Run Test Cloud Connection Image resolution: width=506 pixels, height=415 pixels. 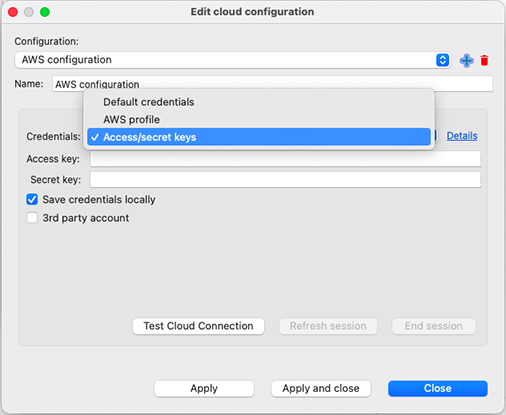coord(199,326)
